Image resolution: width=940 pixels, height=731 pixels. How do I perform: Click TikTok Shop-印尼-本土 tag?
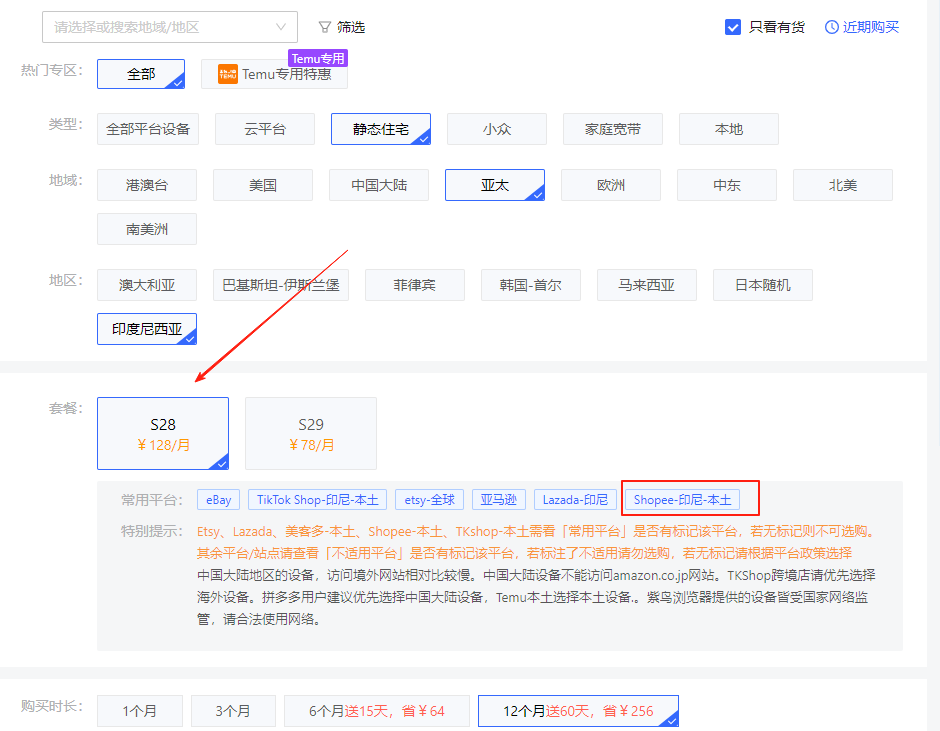(x=318, y=500)
